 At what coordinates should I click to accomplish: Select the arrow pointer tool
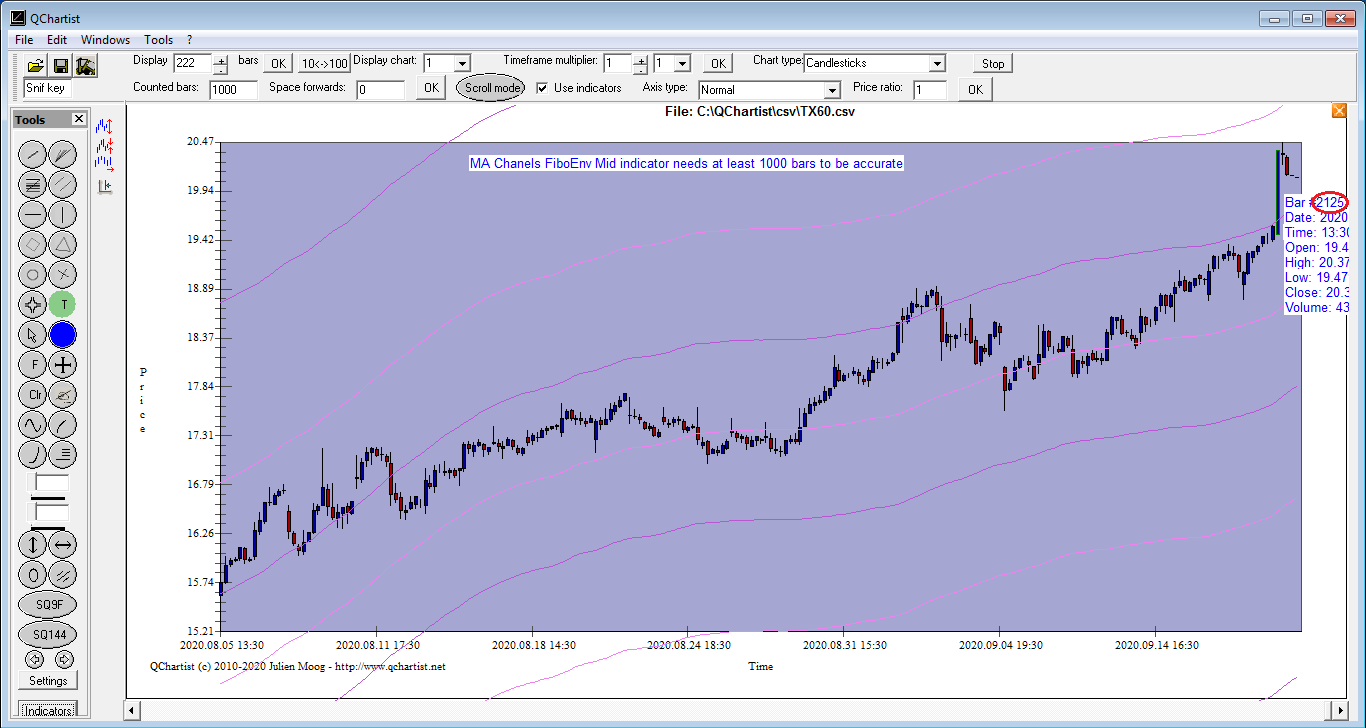pos(33,334)
